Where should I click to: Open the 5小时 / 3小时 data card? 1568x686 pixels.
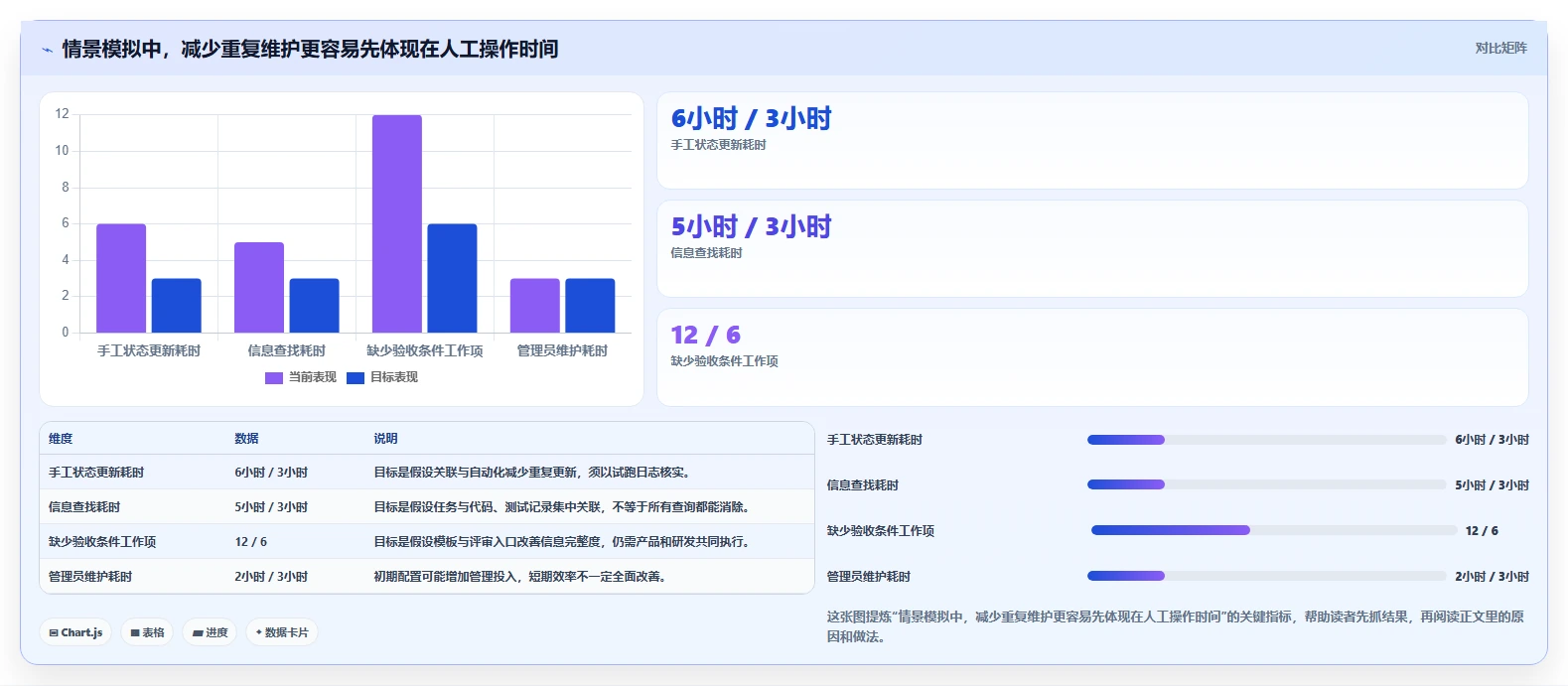[x=1092, y=248]
